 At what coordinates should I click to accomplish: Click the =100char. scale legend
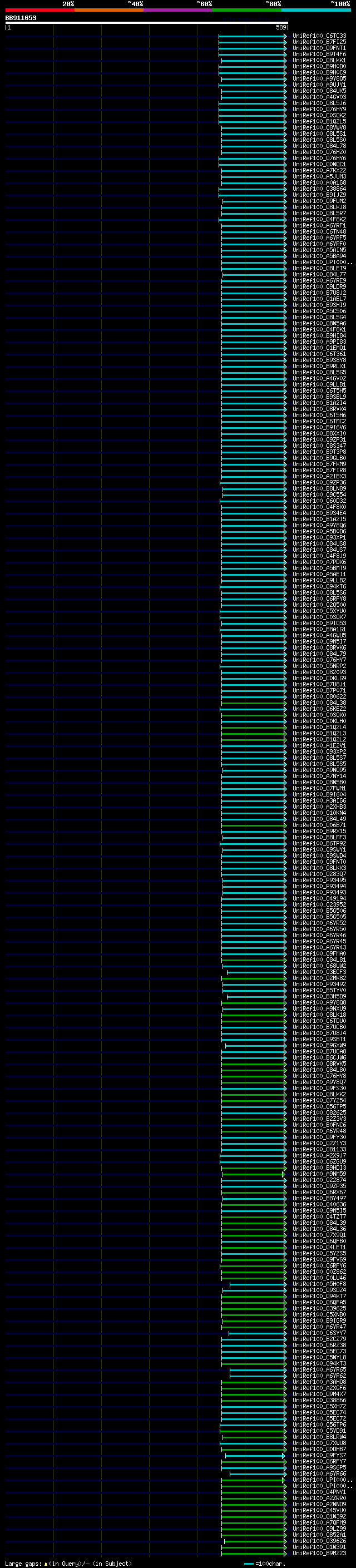click(x=265, y=1563)
